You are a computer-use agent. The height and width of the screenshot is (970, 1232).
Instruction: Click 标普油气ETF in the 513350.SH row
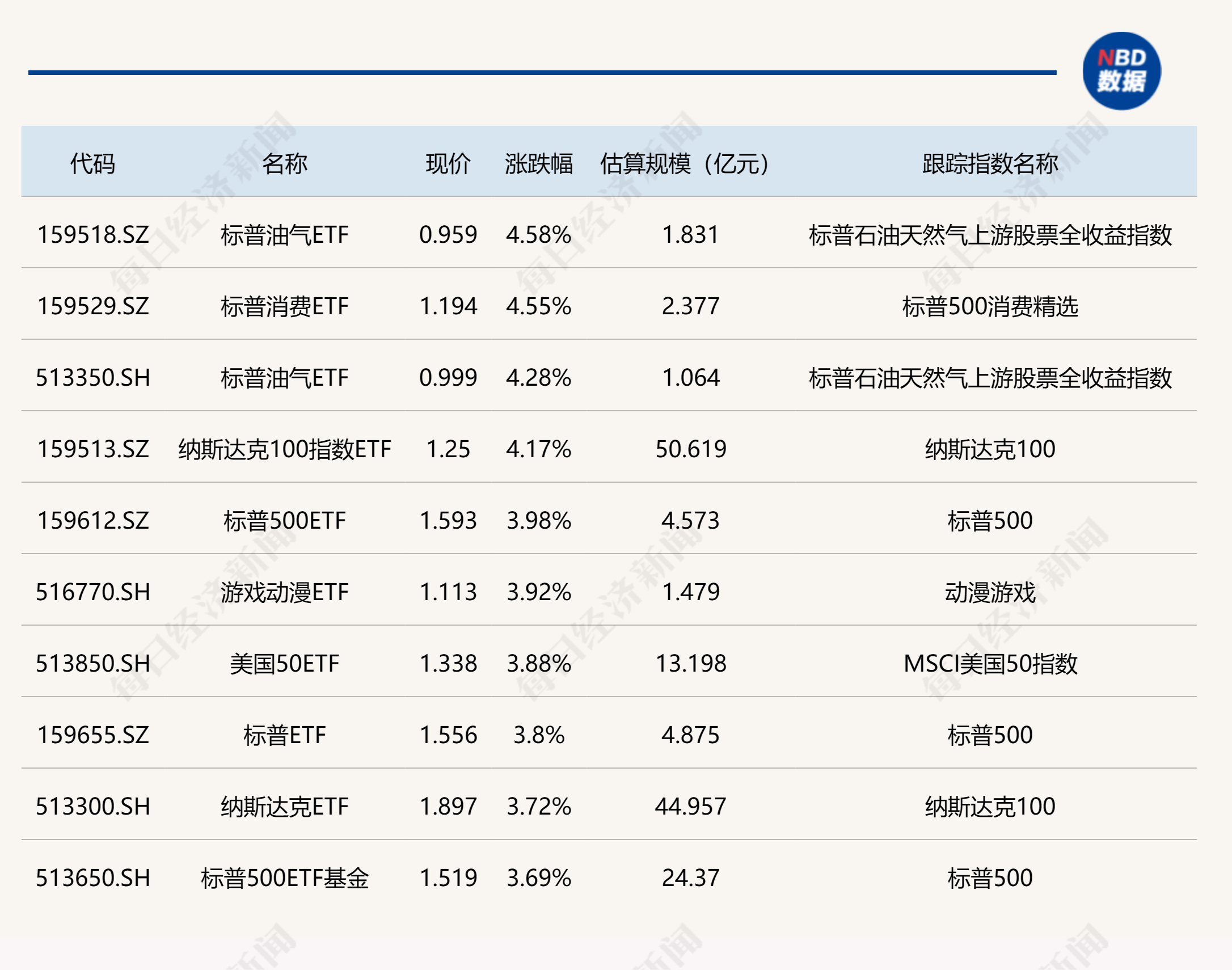pyautogui.click(x=284, y=378)
